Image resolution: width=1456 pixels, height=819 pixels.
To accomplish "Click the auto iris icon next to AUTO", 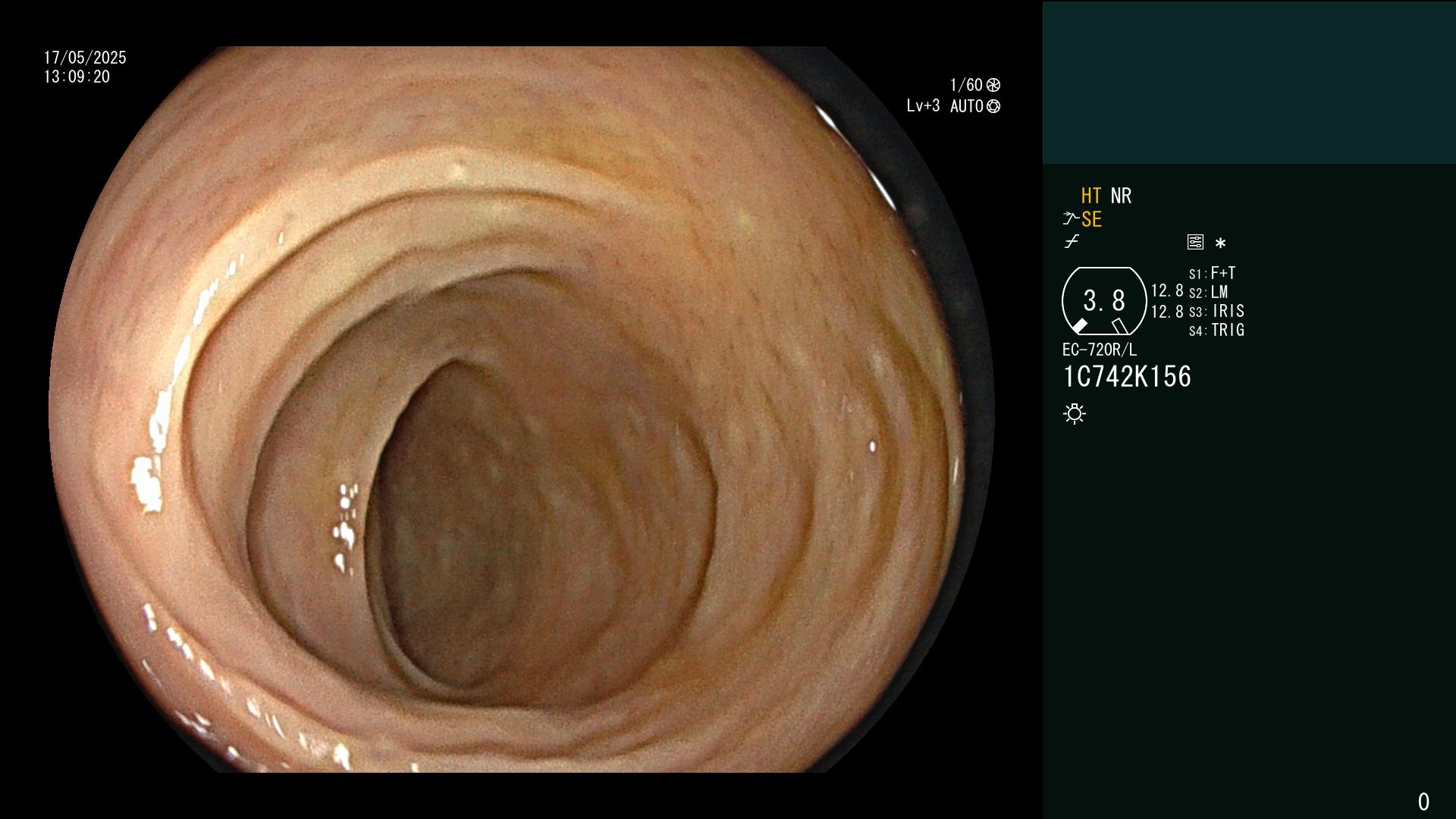I will pyautogui.click(x=993, y=106).
